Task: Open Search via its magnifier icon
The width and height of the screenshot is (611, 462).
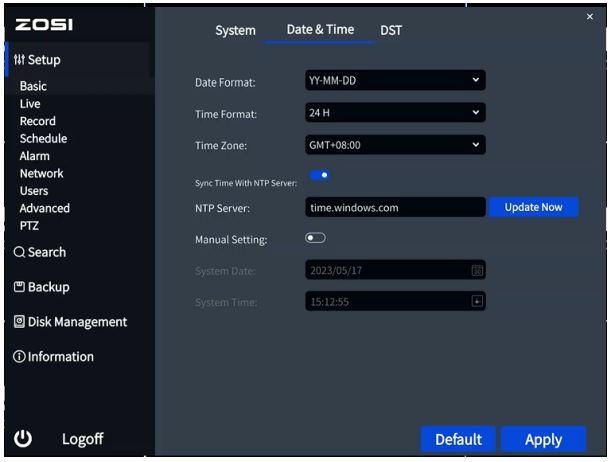Action: coord(19,253)
